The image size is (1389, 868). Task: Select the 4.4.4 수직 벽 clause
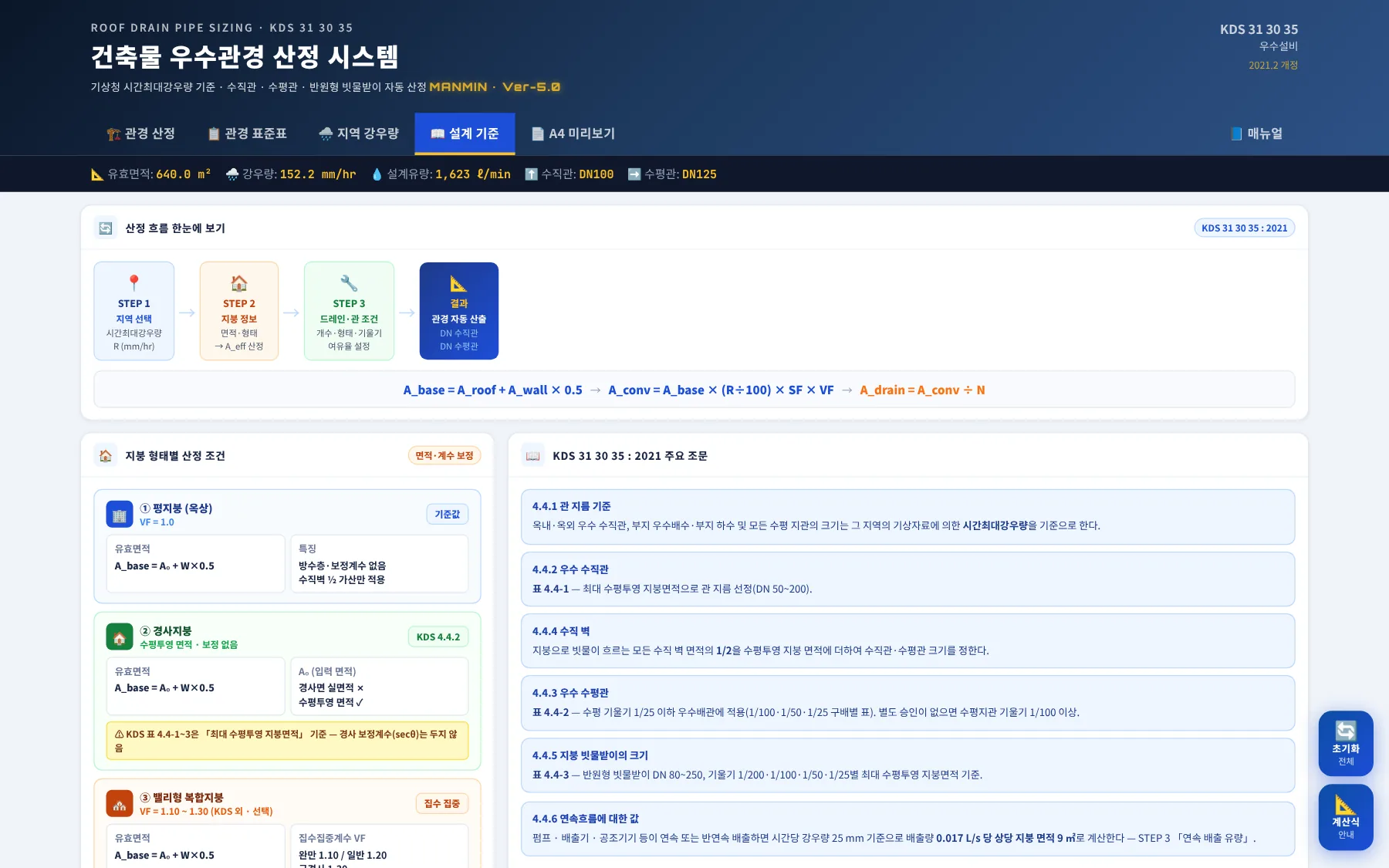coord(907,641)
